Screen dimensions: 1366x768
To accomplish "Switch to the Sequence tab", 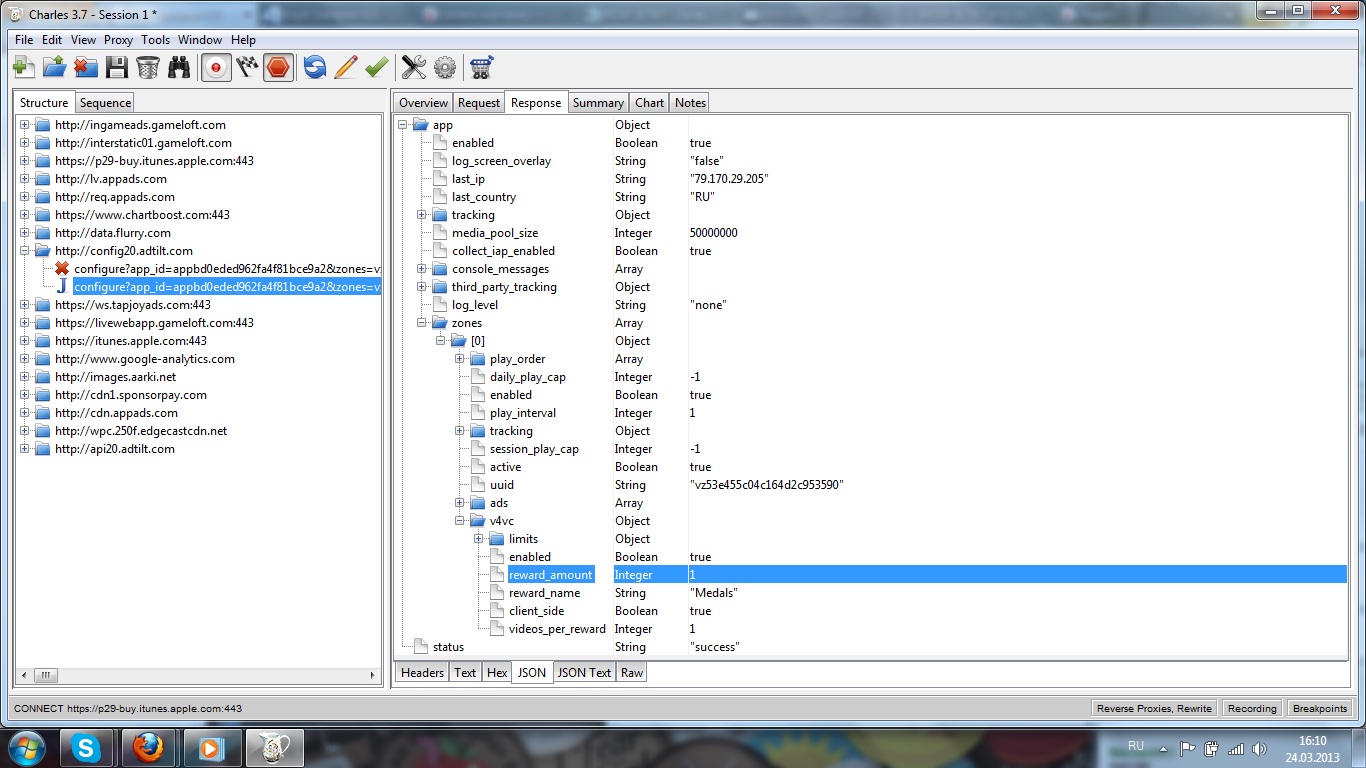I will click(105, 102).
